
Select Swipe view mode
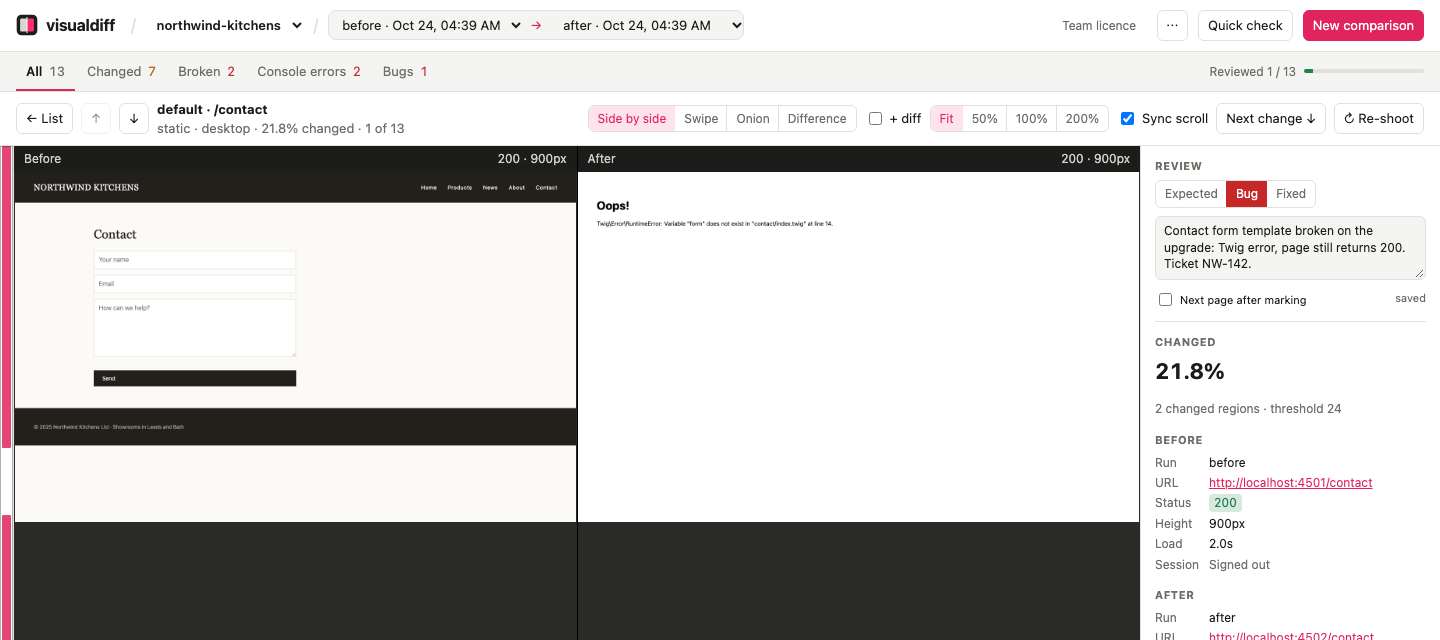[x=701, y=118]
